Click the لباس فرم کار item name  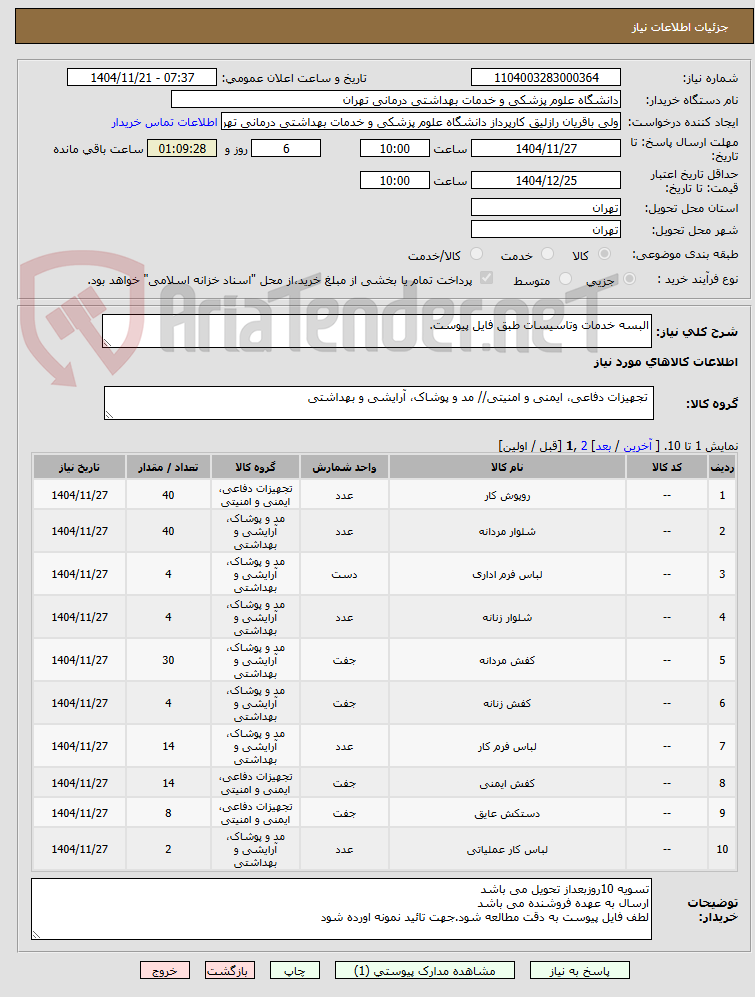(507, 746)
